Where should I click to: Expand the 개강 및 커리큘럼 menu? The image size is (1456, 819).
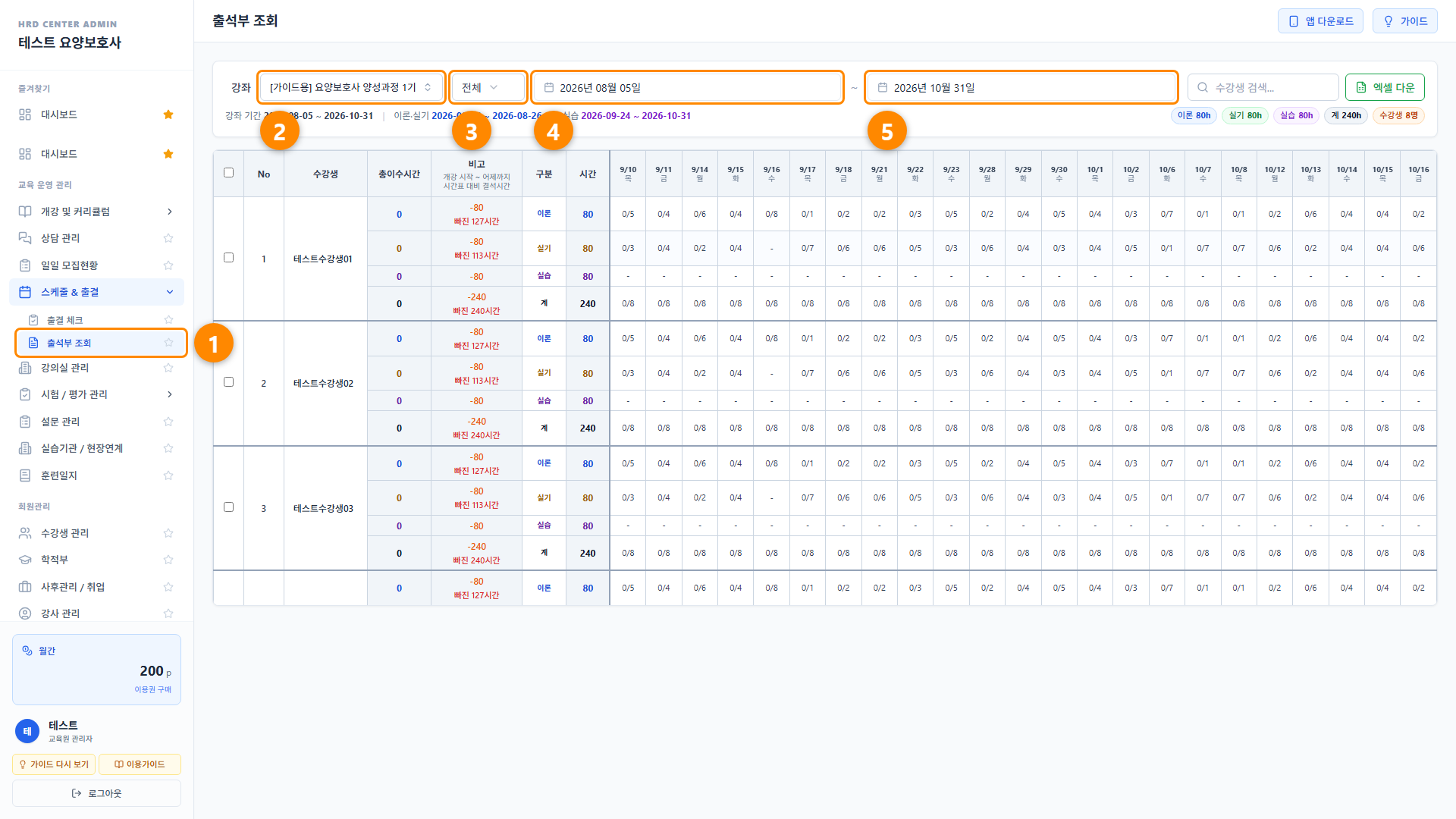(97, 212)
